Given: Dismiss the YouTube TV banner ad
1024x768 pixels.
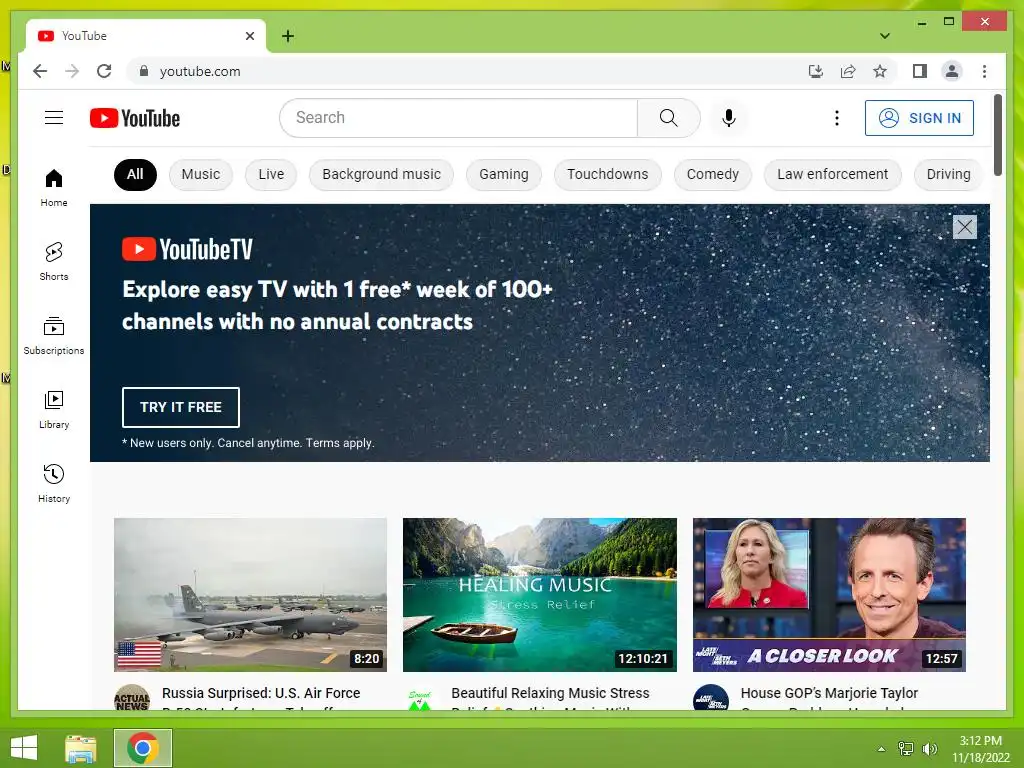Looking at the screenshot, I should point(965,227).
